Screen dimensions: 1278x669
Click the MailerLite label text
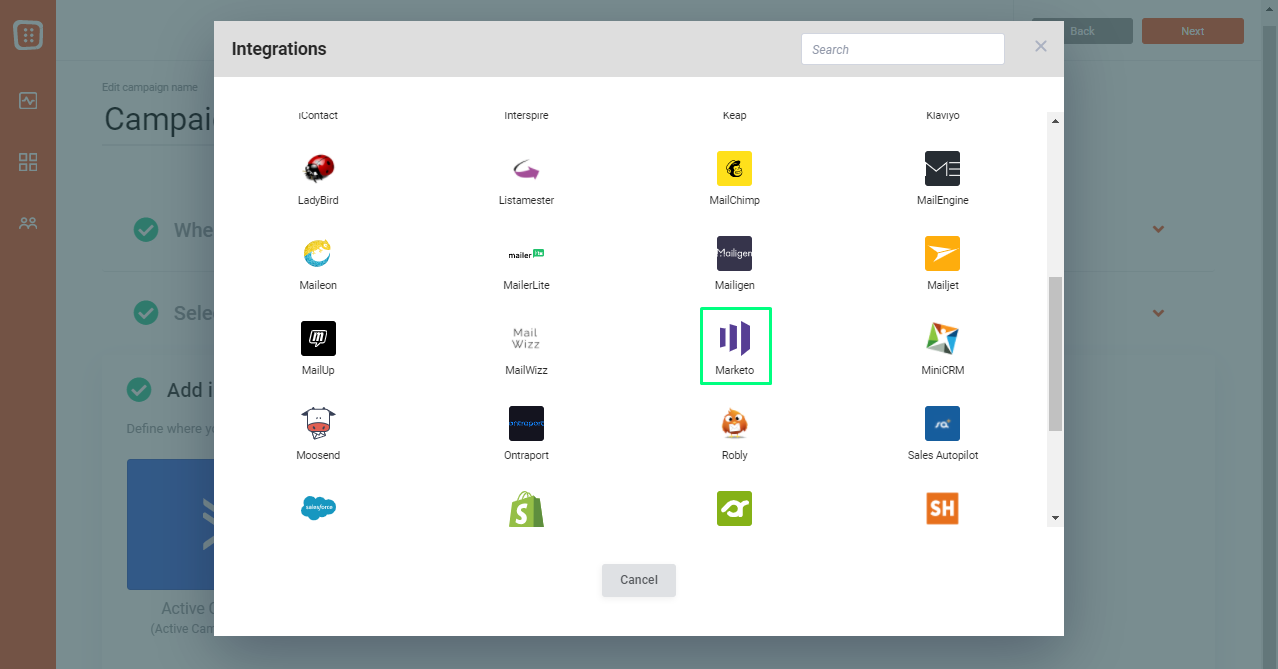tap(526, 285)
